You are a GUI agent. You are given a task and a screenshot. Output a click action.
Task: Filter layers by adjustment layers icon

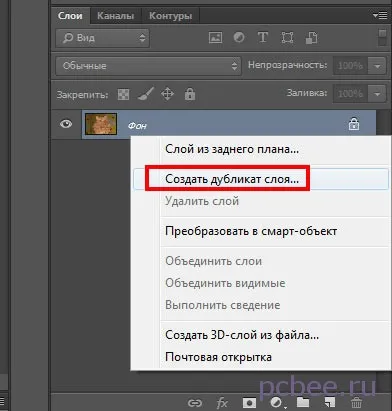[x=239, y=37]
